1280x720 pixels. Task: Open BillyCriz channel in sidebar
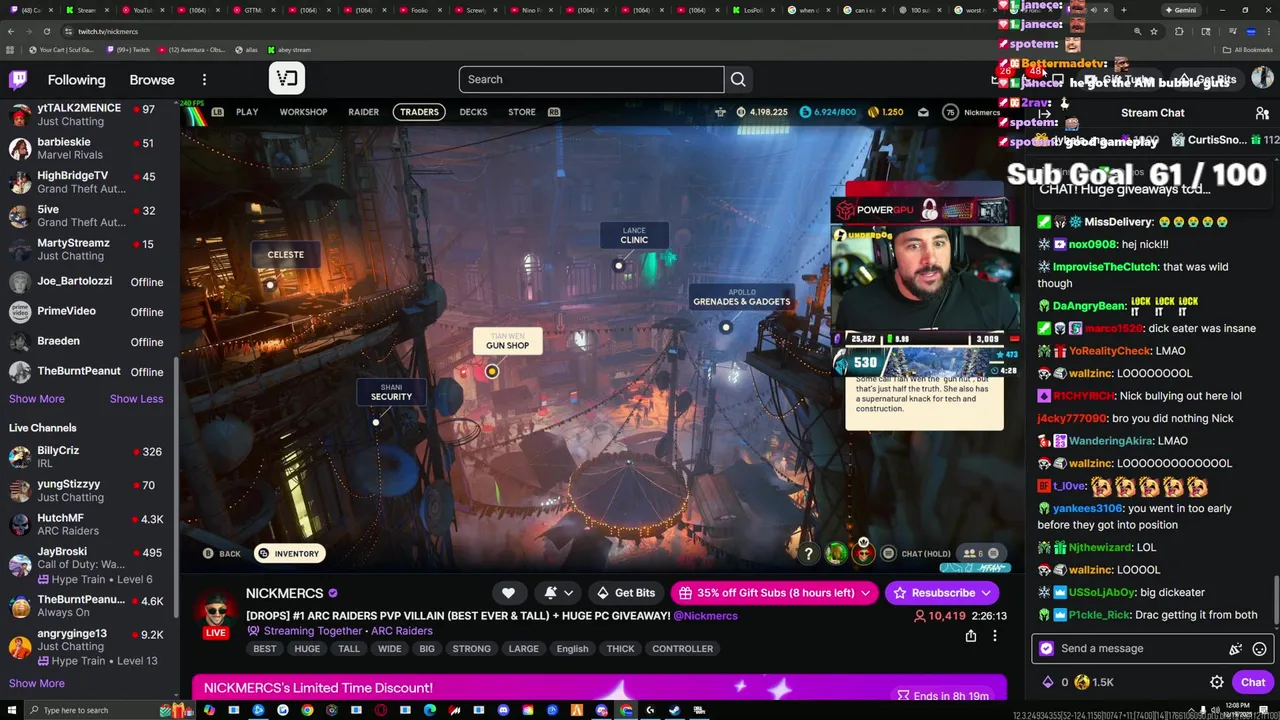pyautogui.click(x=88, y=457)
